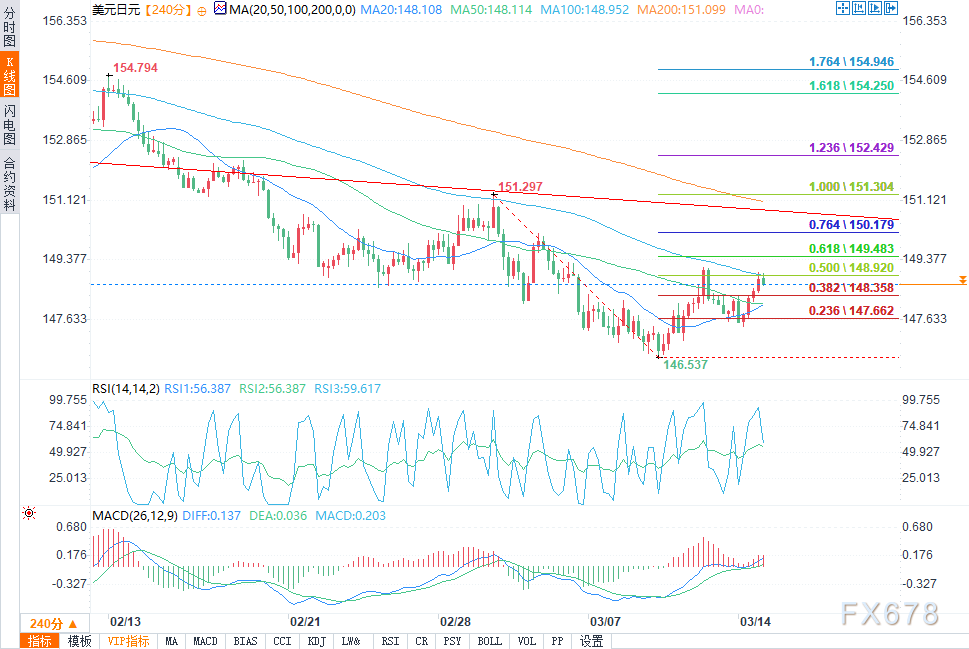Click the 设置 settings button
Screen dimensions: 969x649
[591, 641]
